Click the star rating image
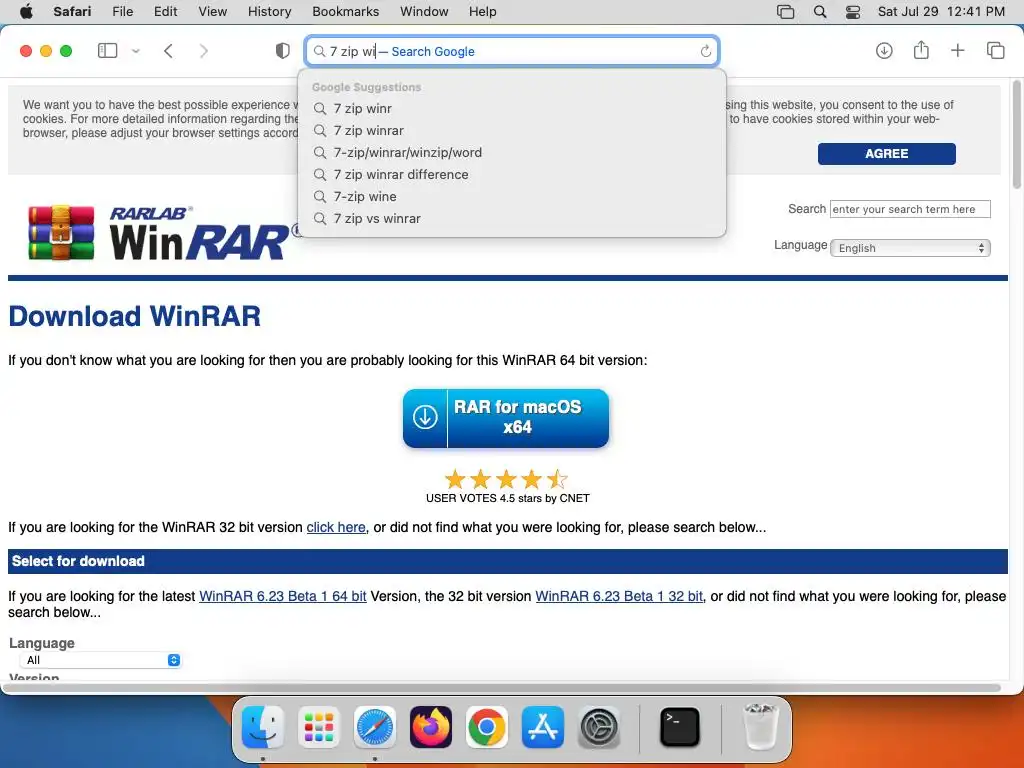 506,479
